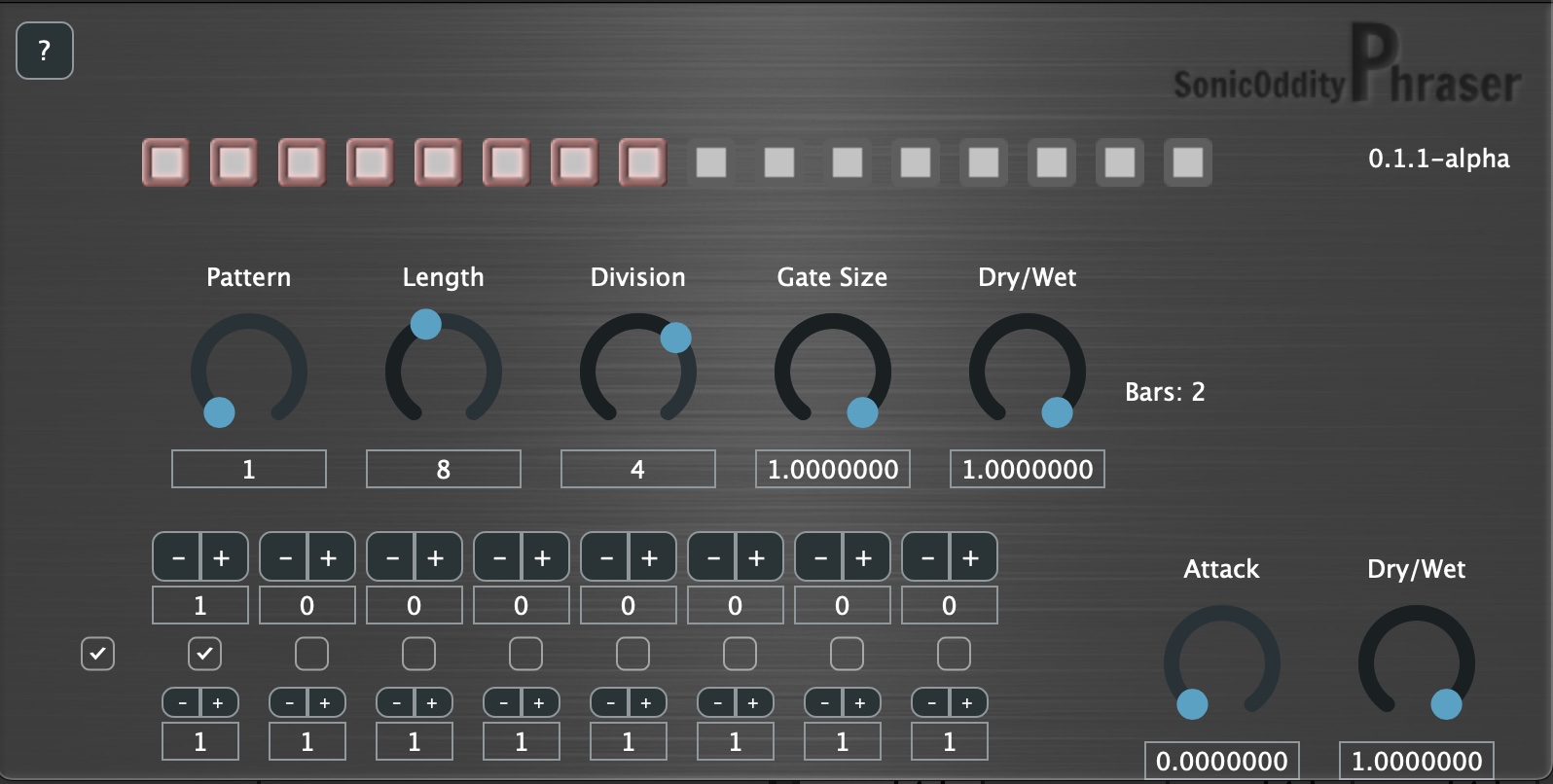Check the third column's checkbox

click(418, 654)
